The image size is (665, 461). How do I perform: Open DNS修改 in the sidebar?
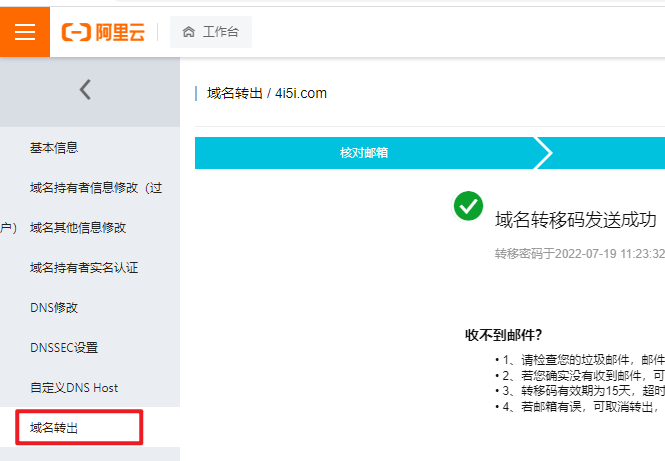[54, 307]
